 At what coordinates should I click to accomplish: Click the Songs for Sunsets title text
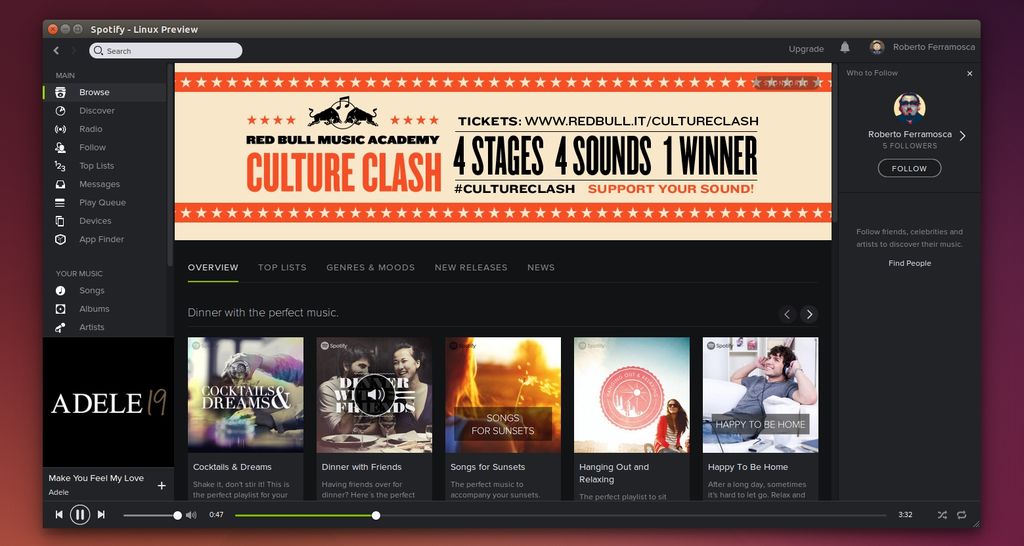pos(488,467)
